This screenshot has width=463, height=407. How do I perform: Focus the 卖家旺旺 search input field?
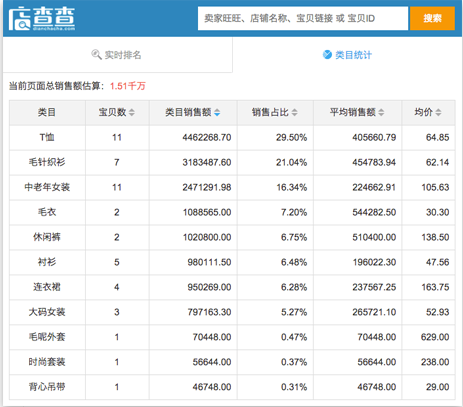click(303, 18)
